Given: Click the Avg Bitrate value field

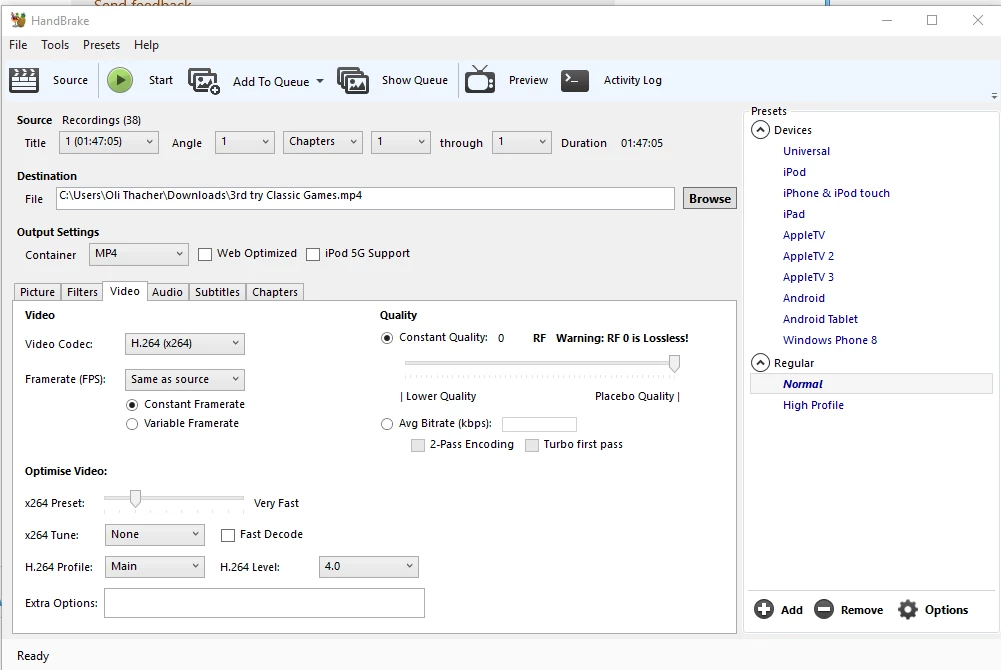Looking at the screenshot, I should 539,424.
